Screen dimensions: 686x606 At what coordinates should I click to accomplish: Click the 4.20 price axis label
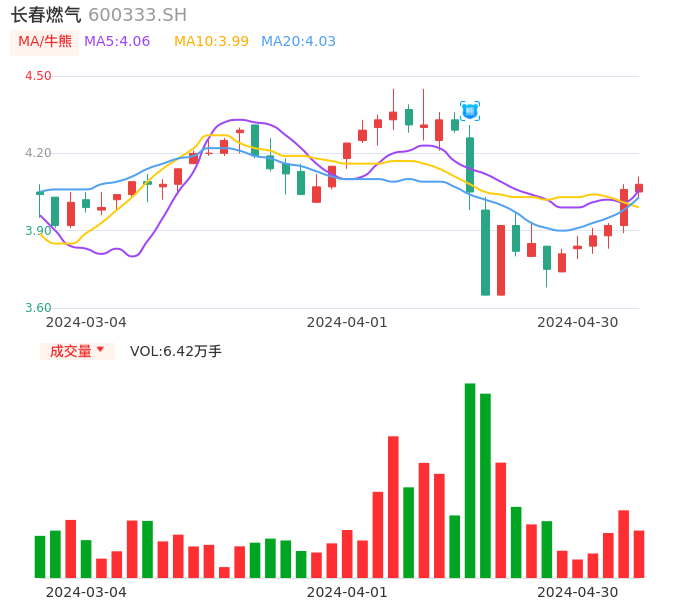38,153
